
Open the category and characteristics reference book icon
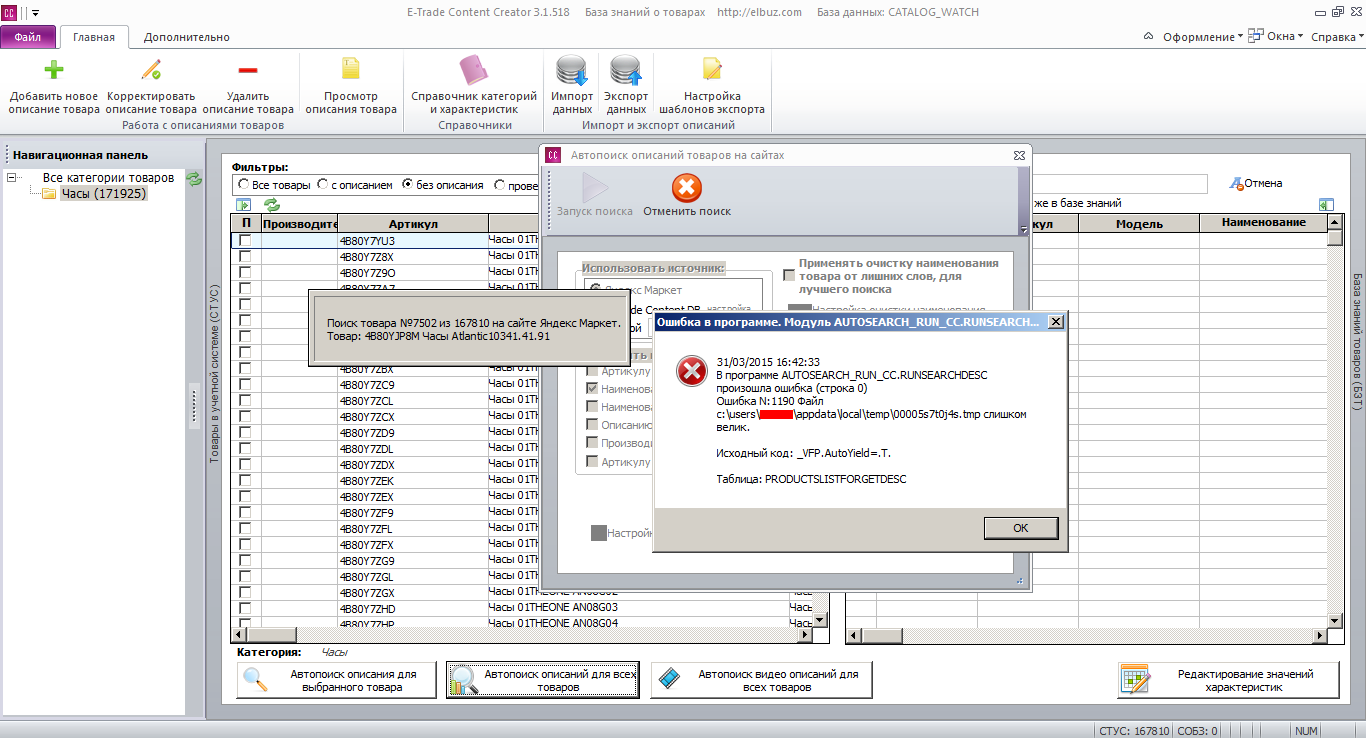pos(473,70)
